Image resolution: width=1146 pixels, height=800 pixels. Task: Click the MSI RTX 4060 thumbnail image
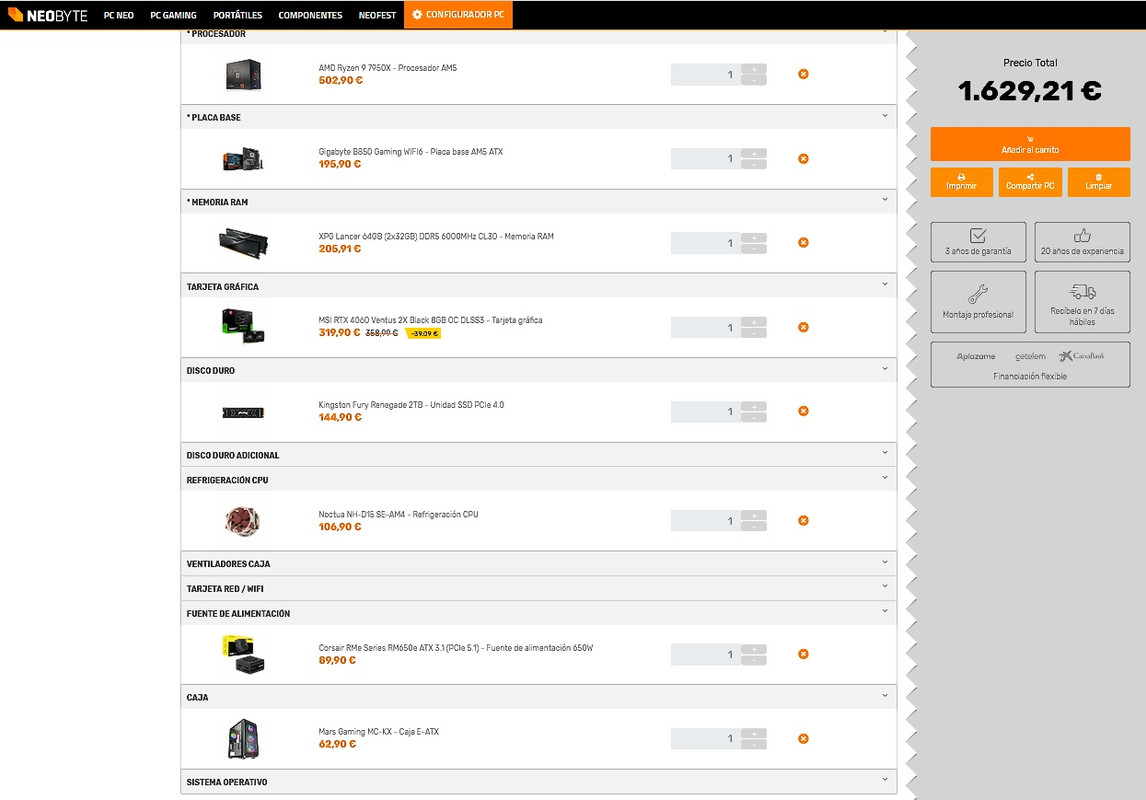243,326
